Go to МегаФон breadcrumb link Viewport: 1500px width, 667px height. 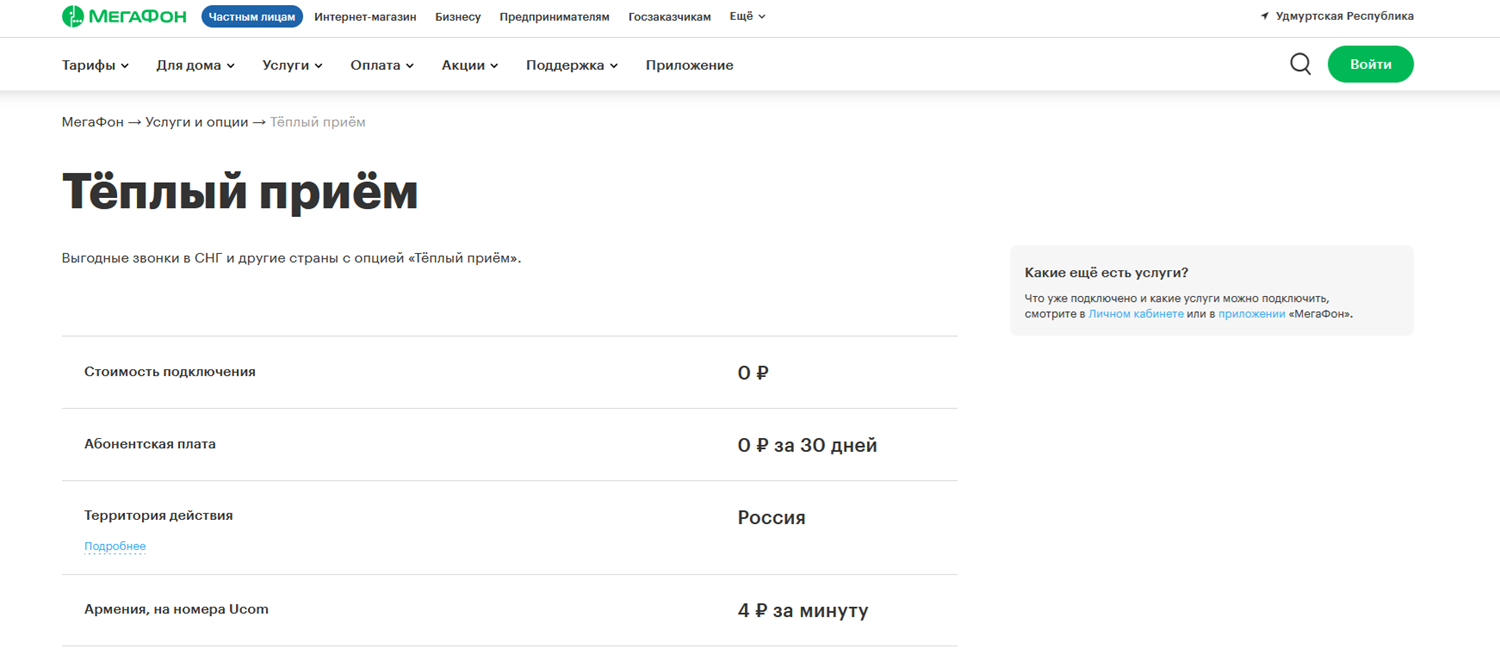(x=93, y=122)
